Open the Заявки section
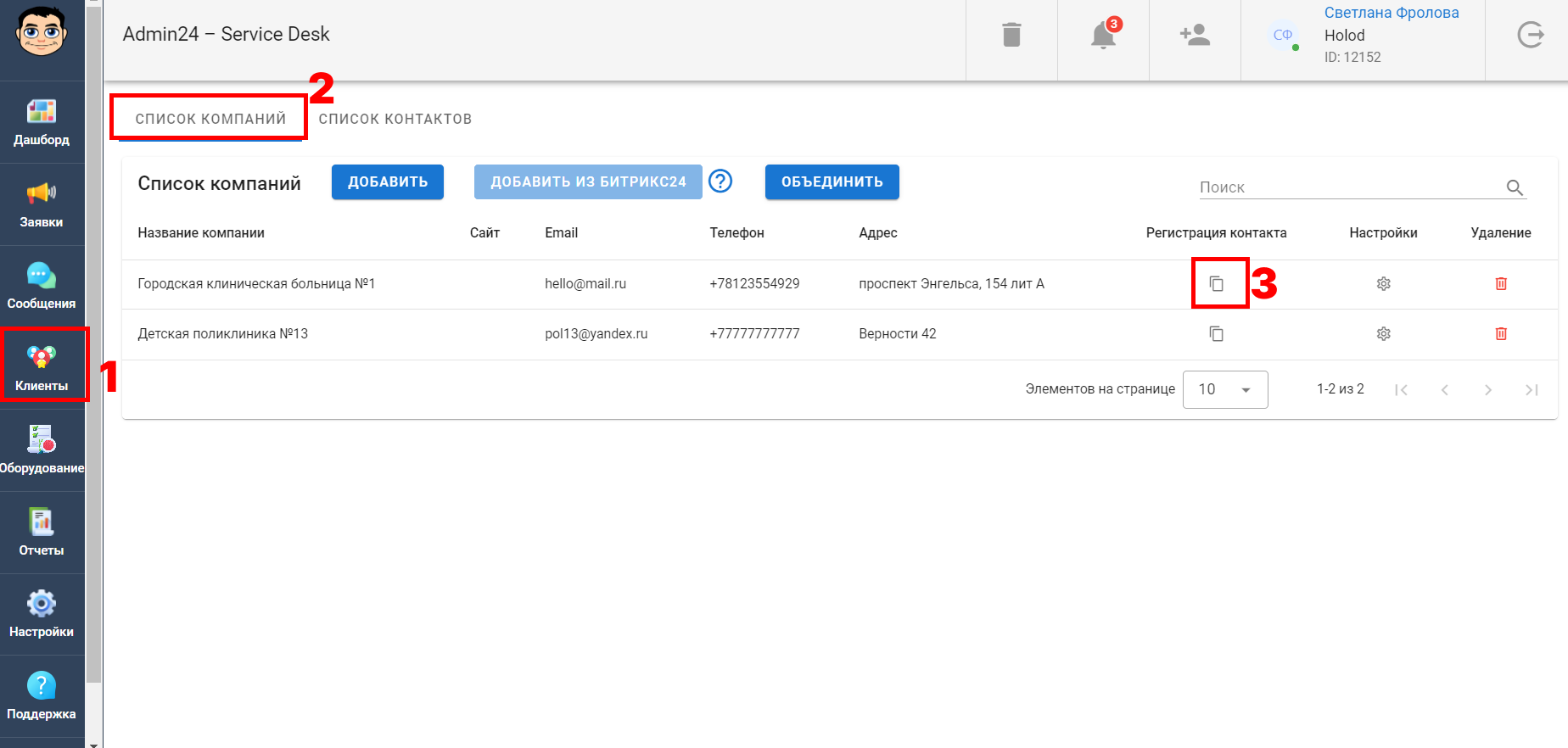Image resolution: width=1568 pixels, height=748 pixels. 42,204
